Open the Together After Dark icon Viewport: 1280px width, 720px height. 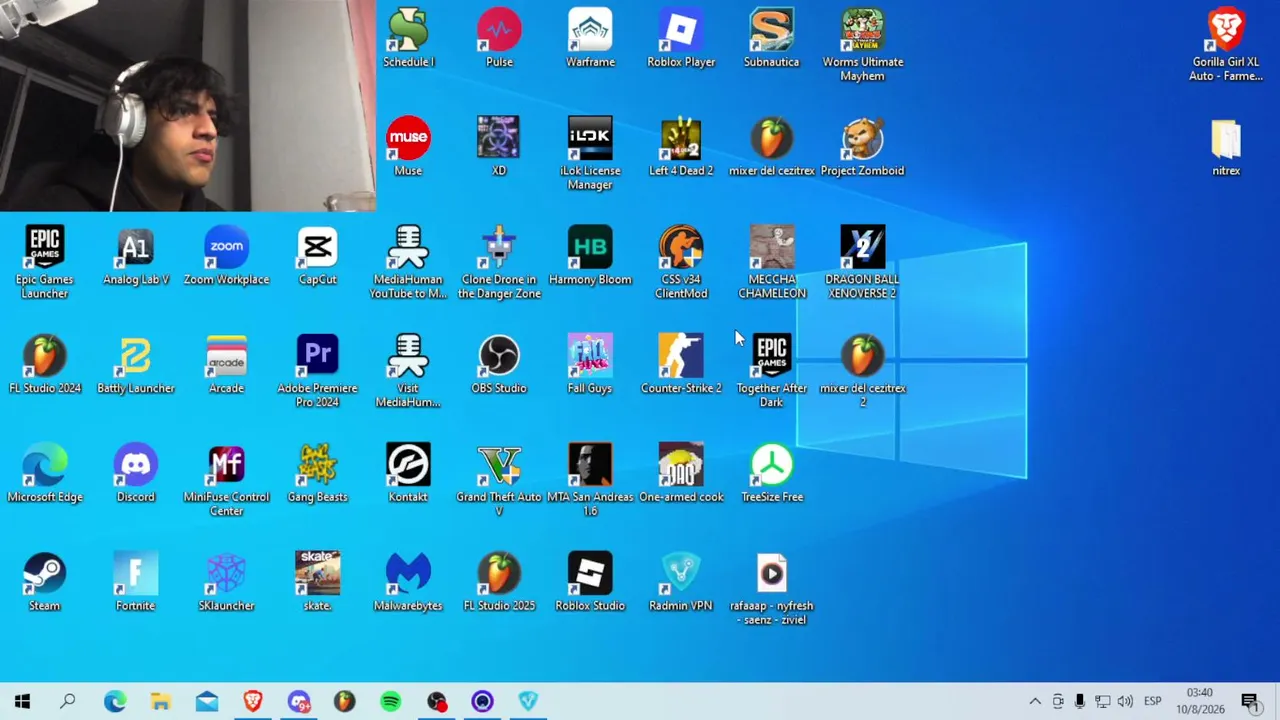click(771, 372)
